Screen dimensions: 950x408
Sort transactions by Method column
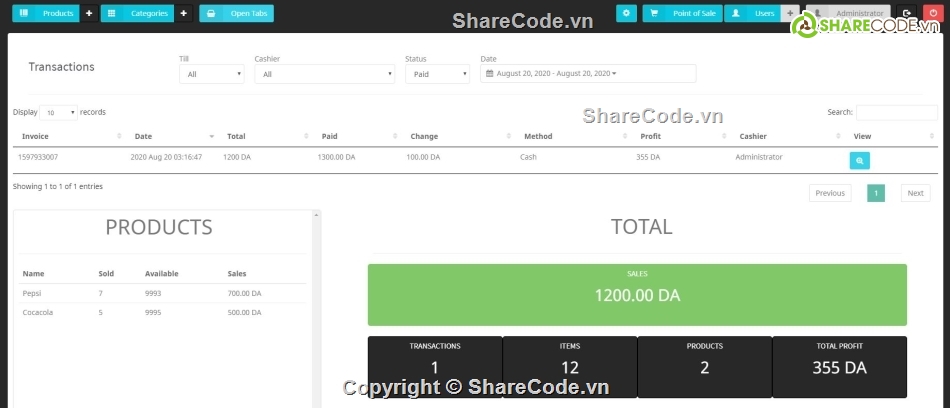(574, 136)
